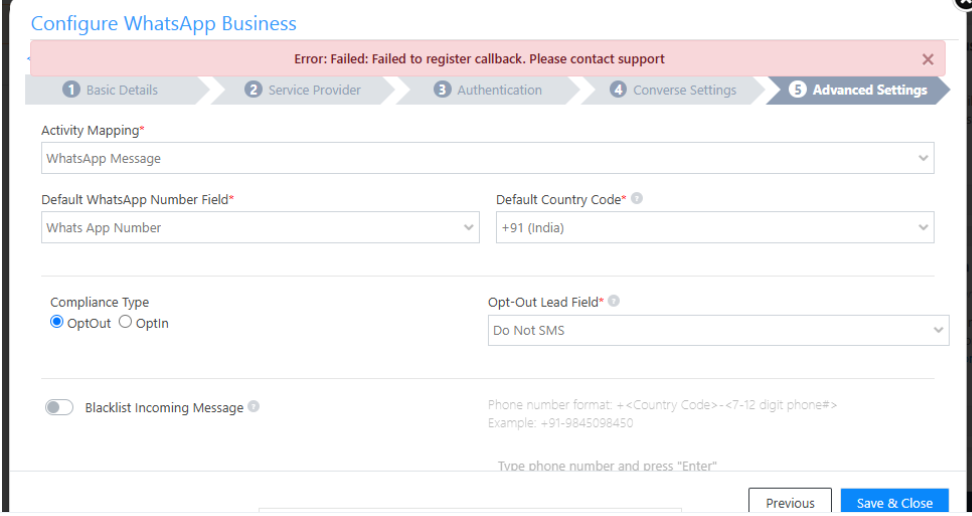Click Opt-Out Lead Field info icon
Screen dimensions: 972x516
[614, 301]
